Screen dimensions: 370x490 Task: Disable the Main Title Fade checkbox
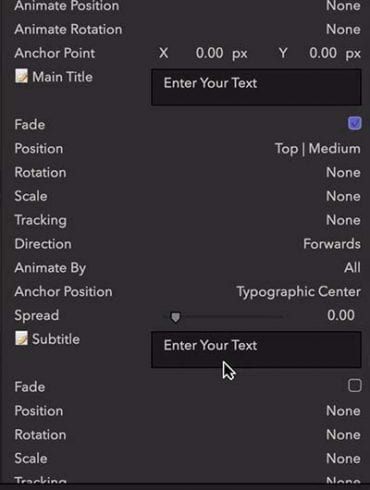click(354, 123)
